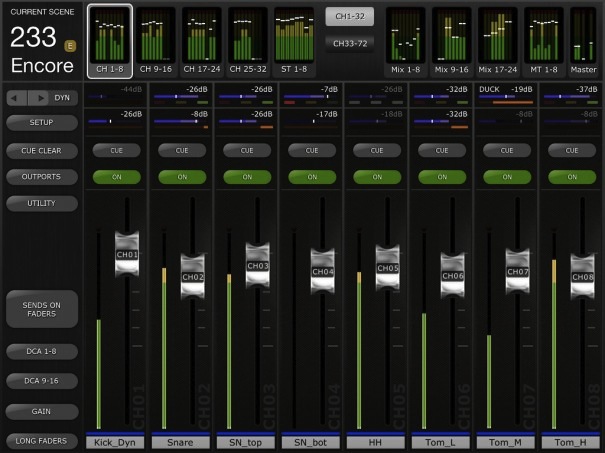Image resolution: width=605 pixels, height=453 pixels.
Task: Mute Kick_Dyn channel with its ON button
Action: 116,176
